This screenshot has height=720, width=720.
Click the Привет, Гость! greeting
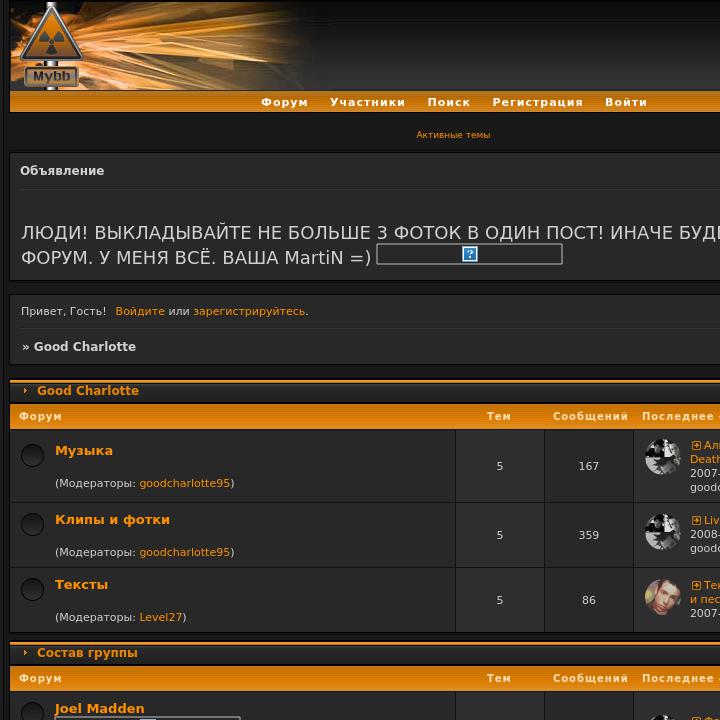tap(63, 311)
